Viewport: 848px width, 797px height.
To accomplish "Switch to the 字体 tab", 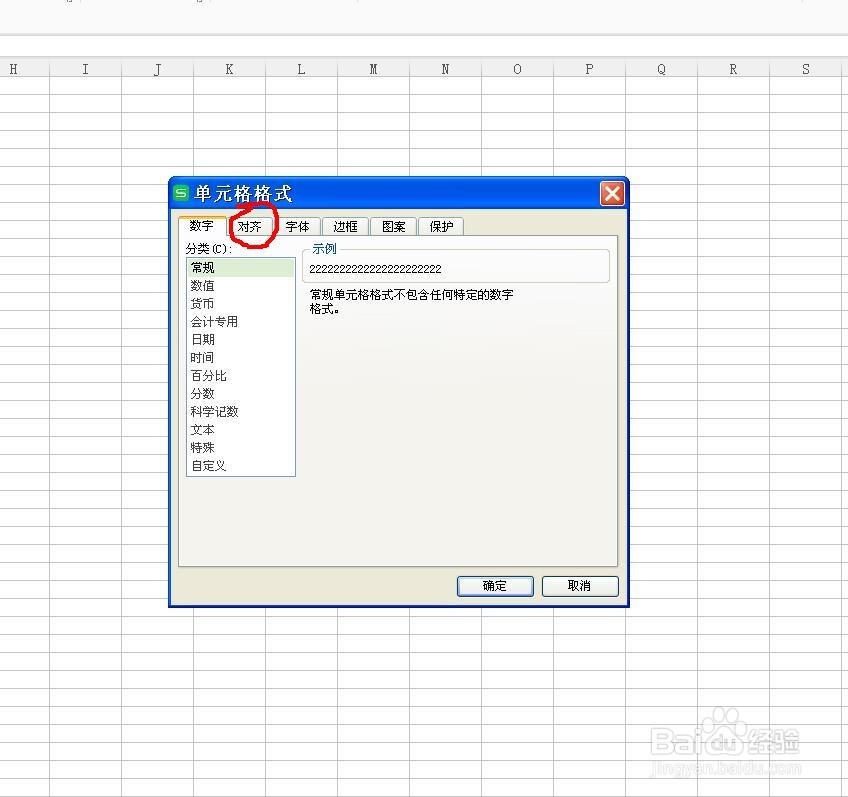I will click(x=297, y=227).
